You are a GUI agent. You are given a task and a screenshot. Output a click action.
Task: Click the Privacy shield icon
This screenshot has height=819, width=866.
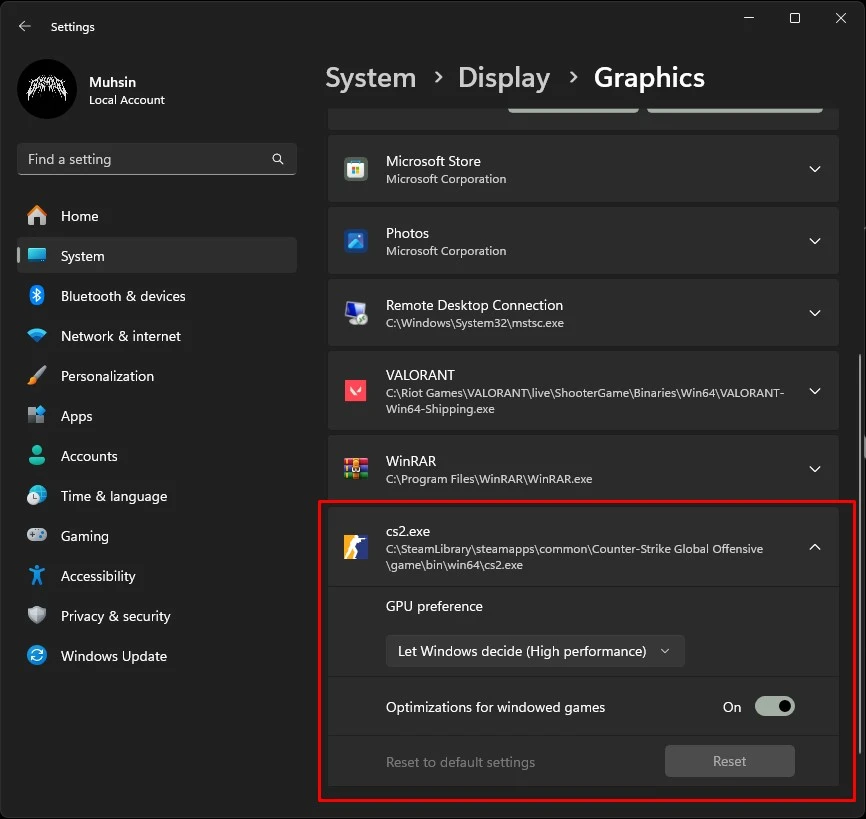[37, 615]
